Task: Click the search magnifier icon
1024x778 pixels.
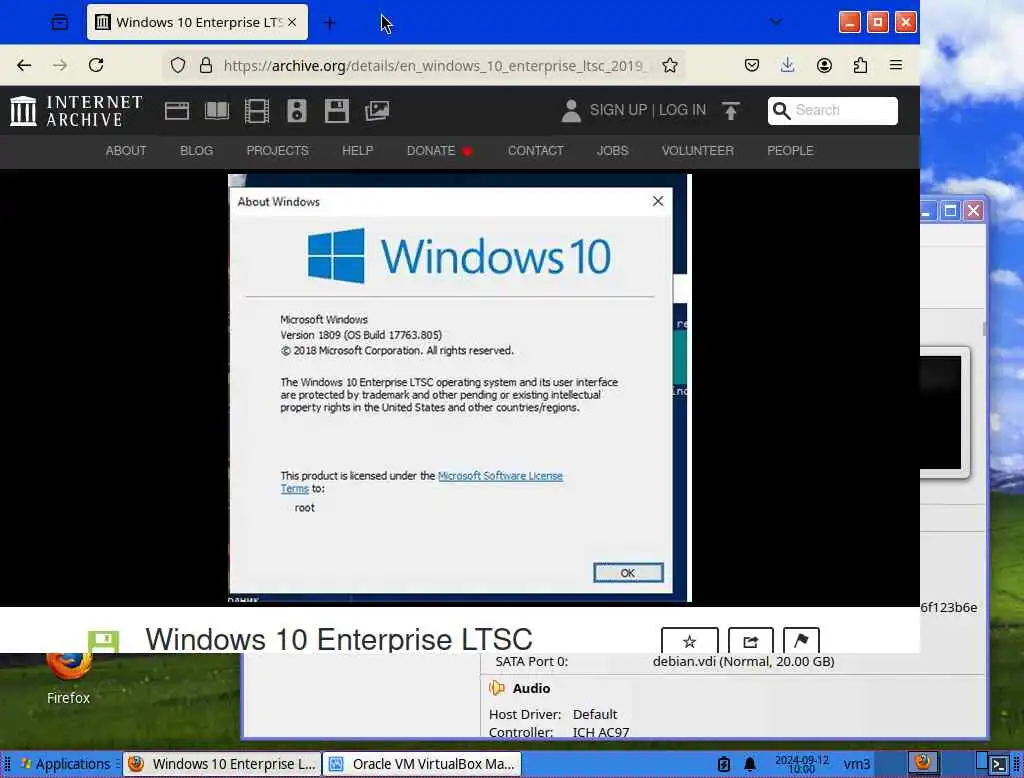Action: pyautogui.click(x=781, y=110)
